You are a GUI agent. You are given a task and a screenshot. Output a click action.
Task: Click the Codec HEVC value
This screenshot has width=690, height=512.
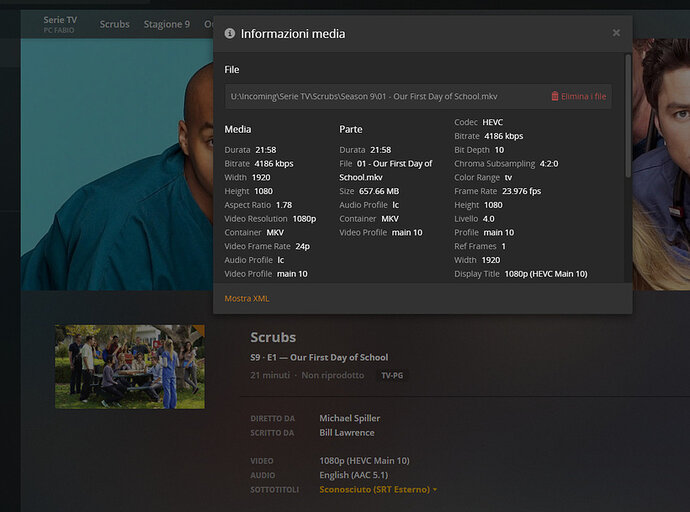coord(492,122)
